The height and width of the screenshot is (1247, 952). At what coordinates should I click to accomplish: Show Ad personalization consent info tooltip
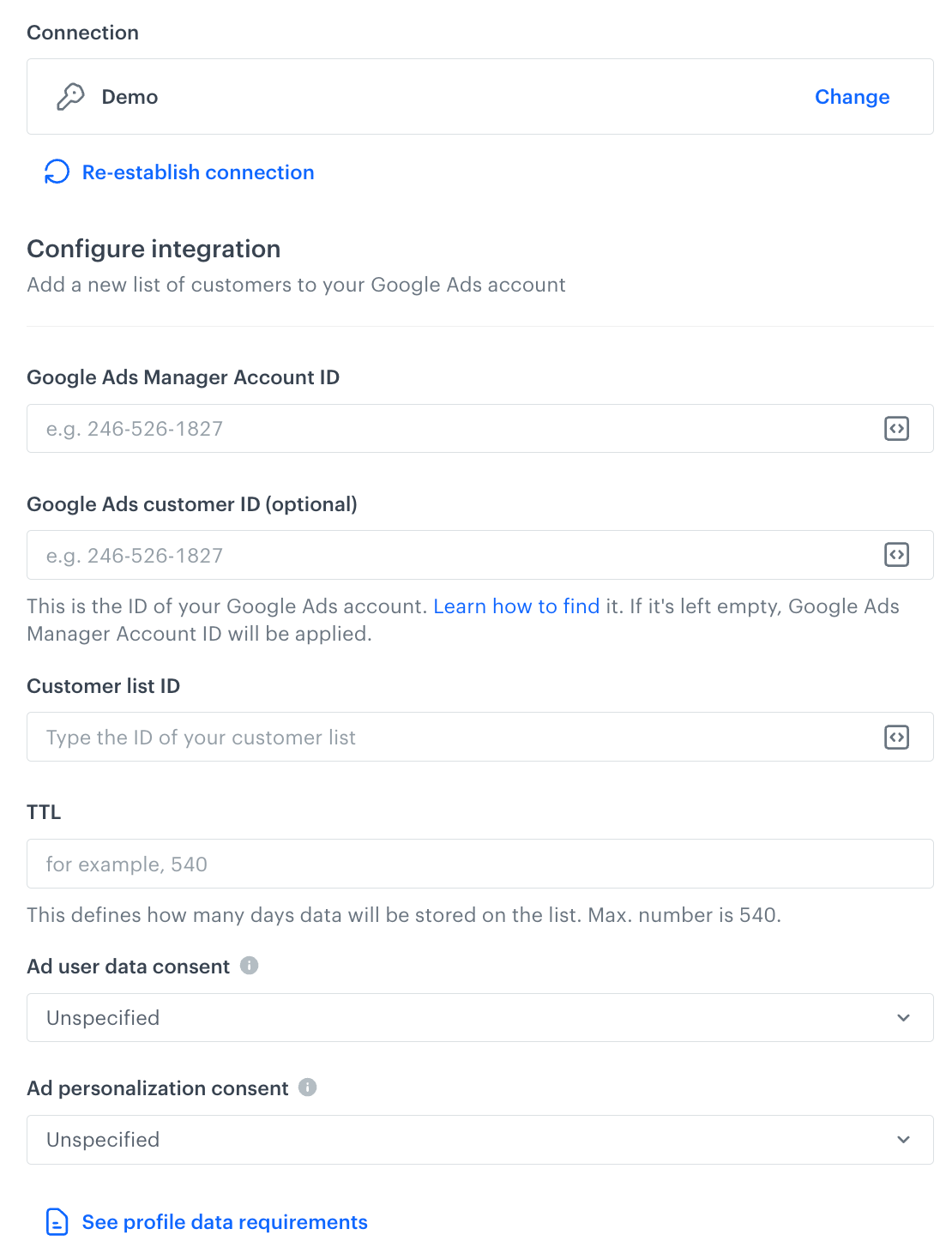pyautogui.click(x=307, y=1087)
